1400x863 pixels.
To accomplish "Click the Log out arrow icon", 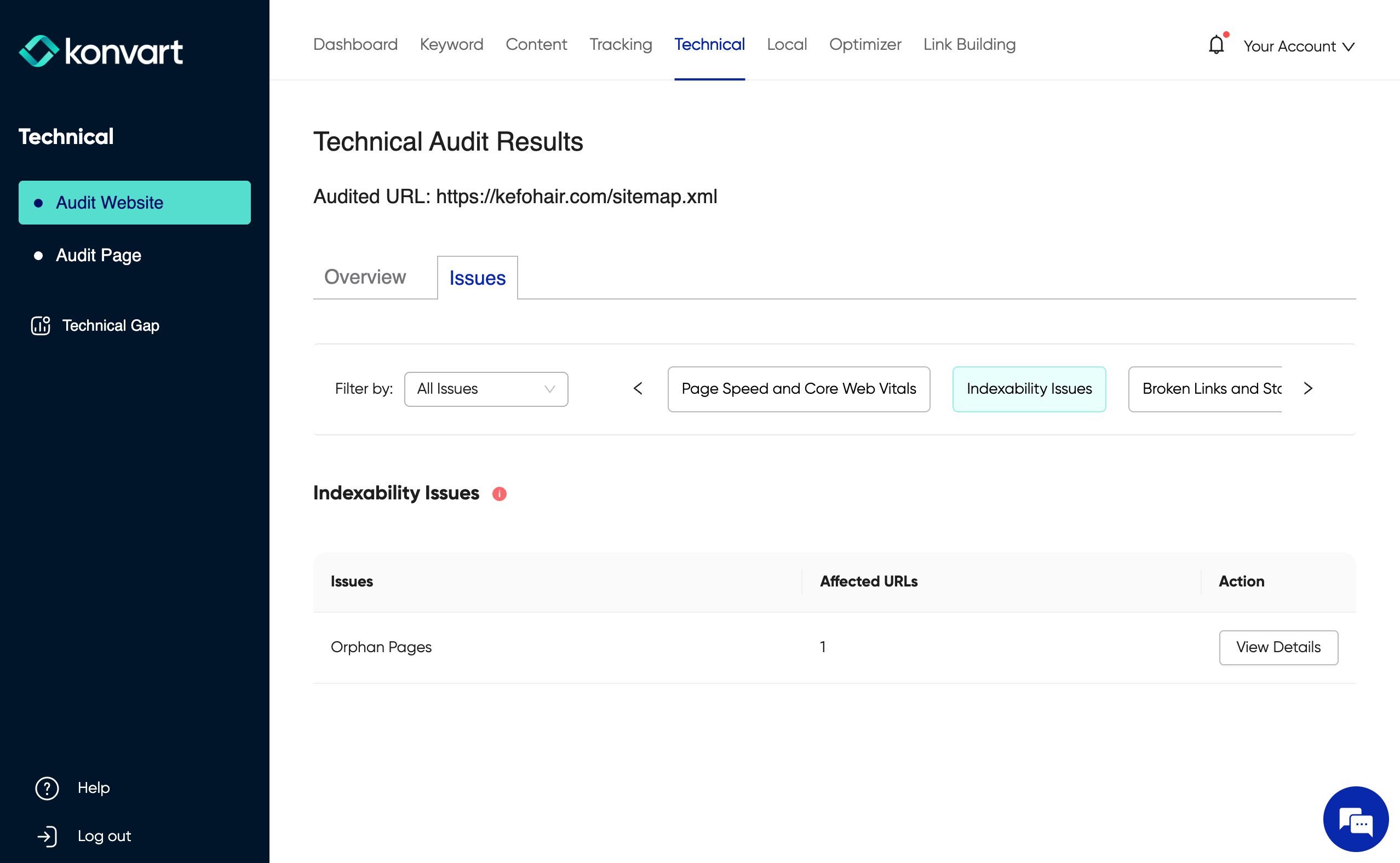I will tap(47, 836).
